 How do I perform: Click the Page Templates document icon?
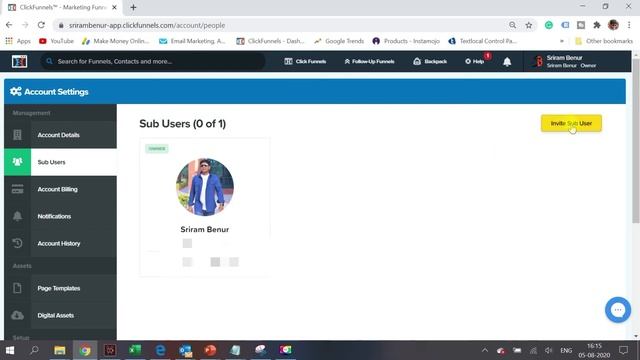pos(18,288)
